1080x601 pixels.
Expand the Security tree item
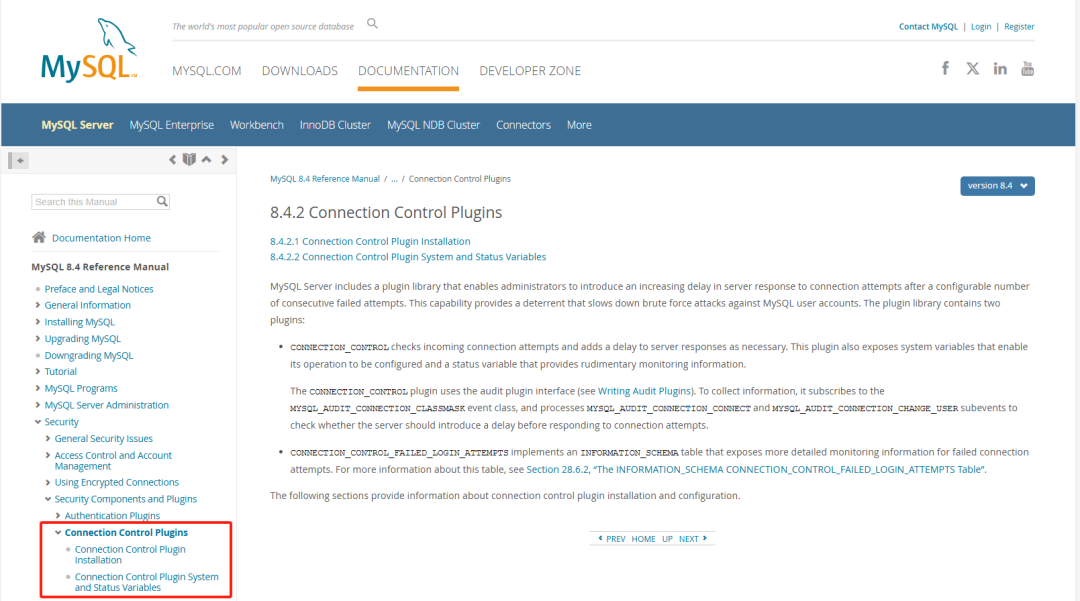click(37, 421)
